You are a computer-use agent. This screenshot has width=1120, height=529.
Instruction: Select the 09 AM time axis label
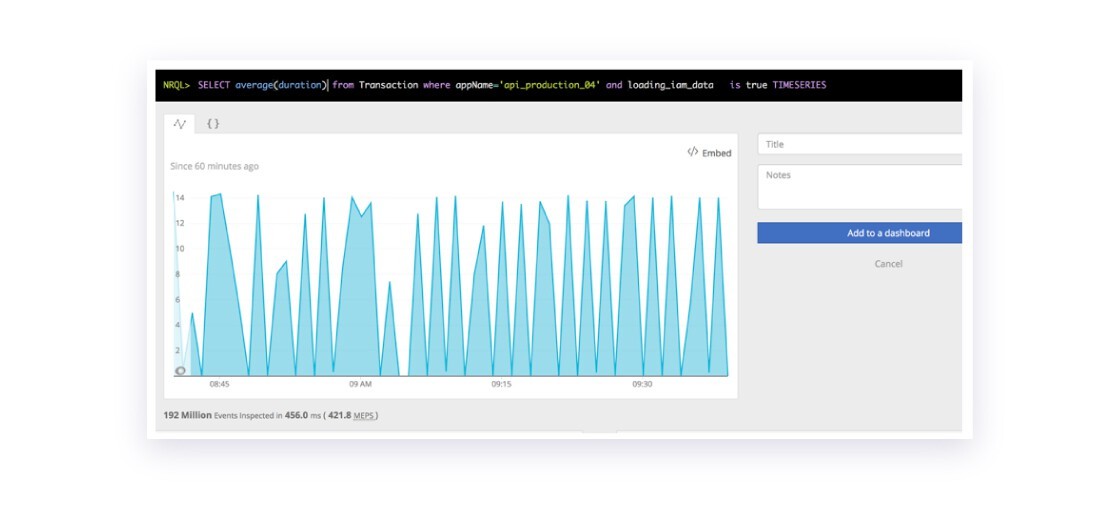(360, 384)
